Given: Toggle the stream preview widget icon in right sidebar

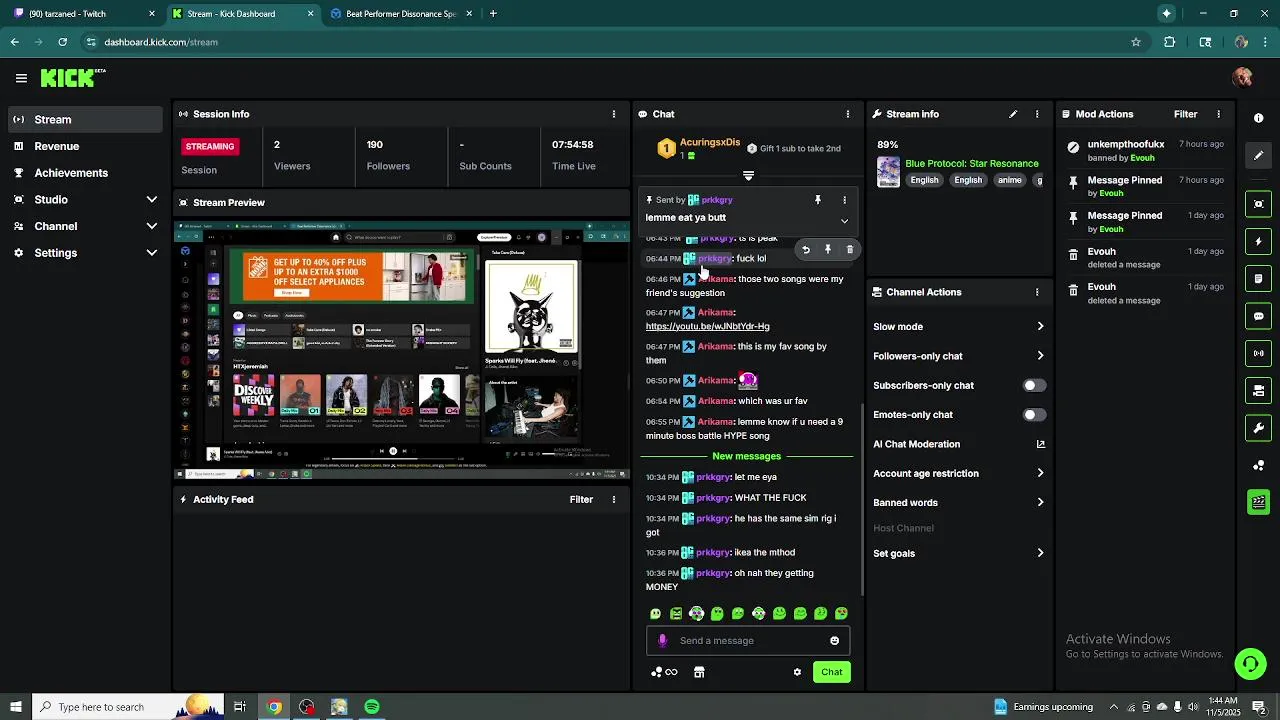Looking at the screenshot, I should (1258, 204).
